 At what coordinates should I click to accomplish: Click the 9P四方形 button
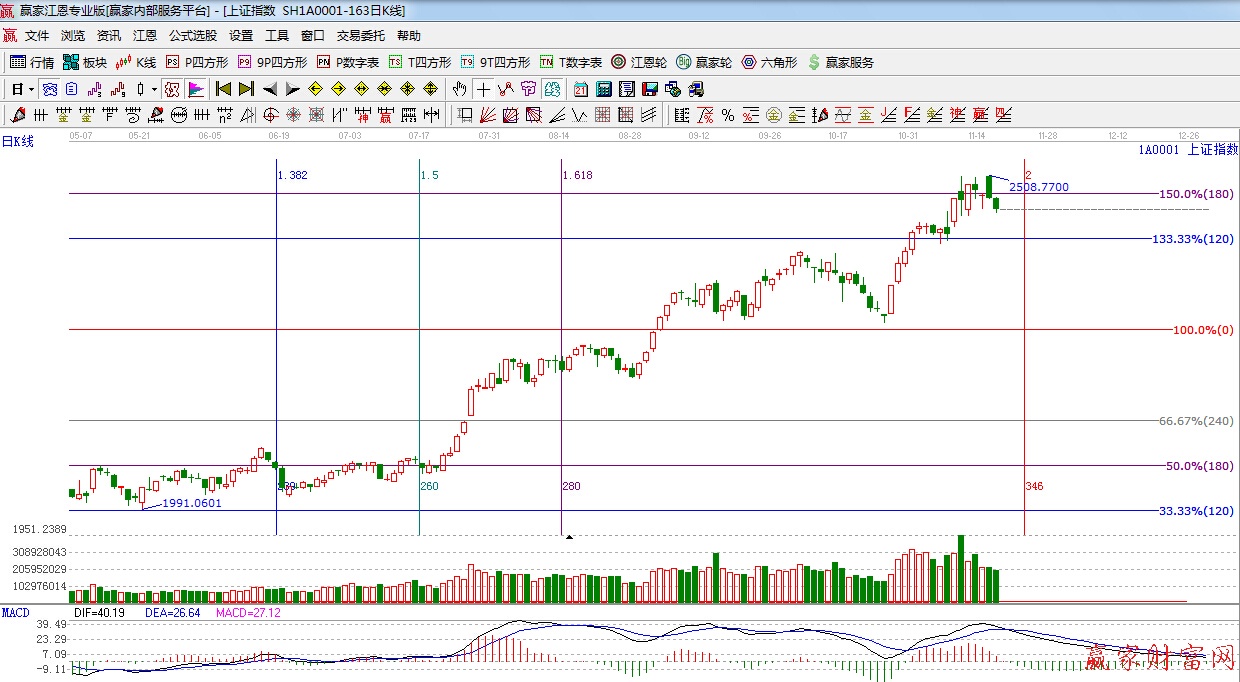272,62
